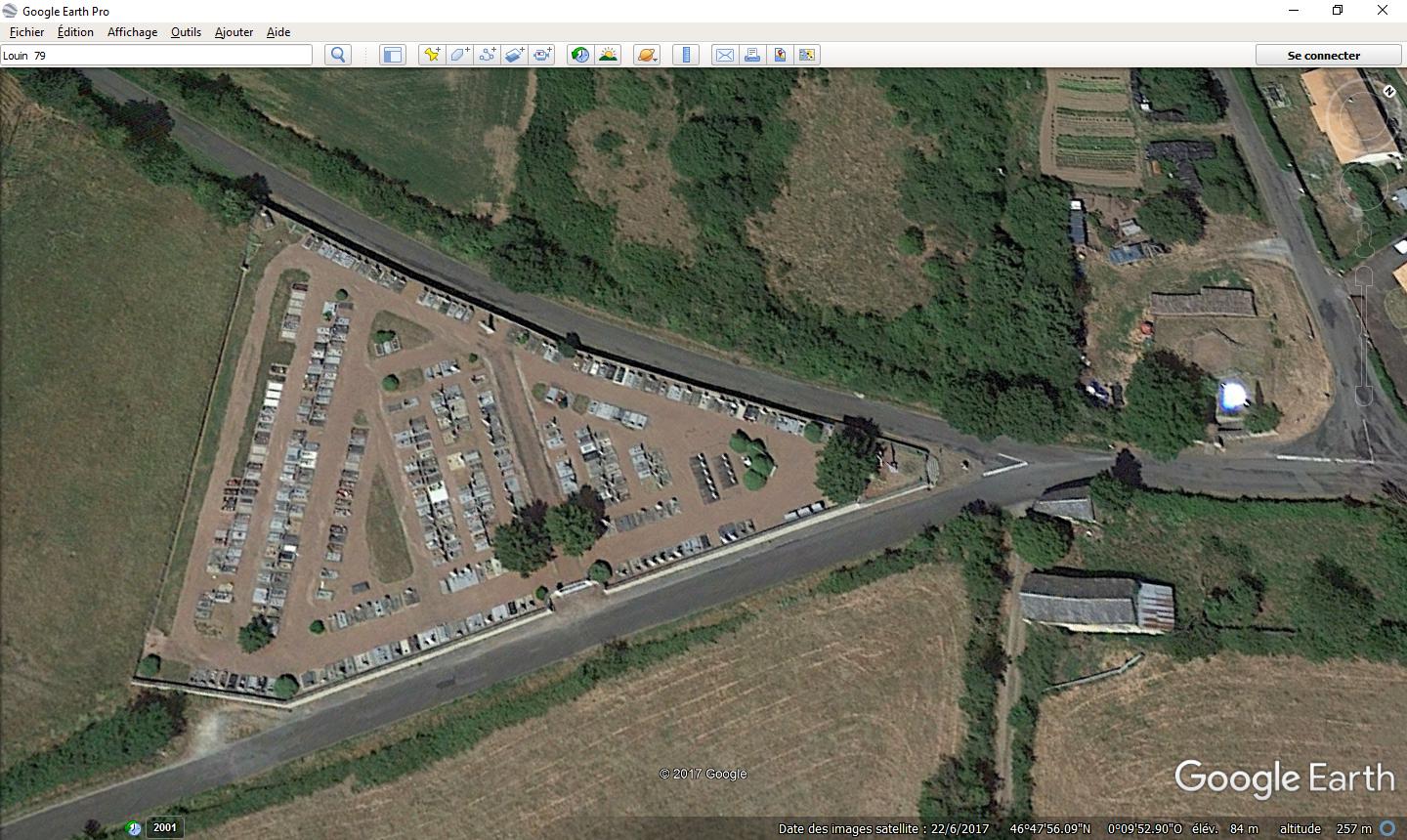
Task: Click the email envelope icon
Action: (x=724, y=55)
